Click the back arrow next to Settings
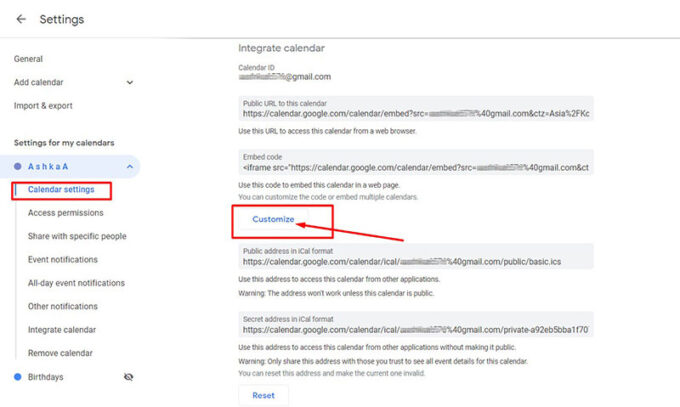This screenshot has width=680, height=407. coord(21,19)
